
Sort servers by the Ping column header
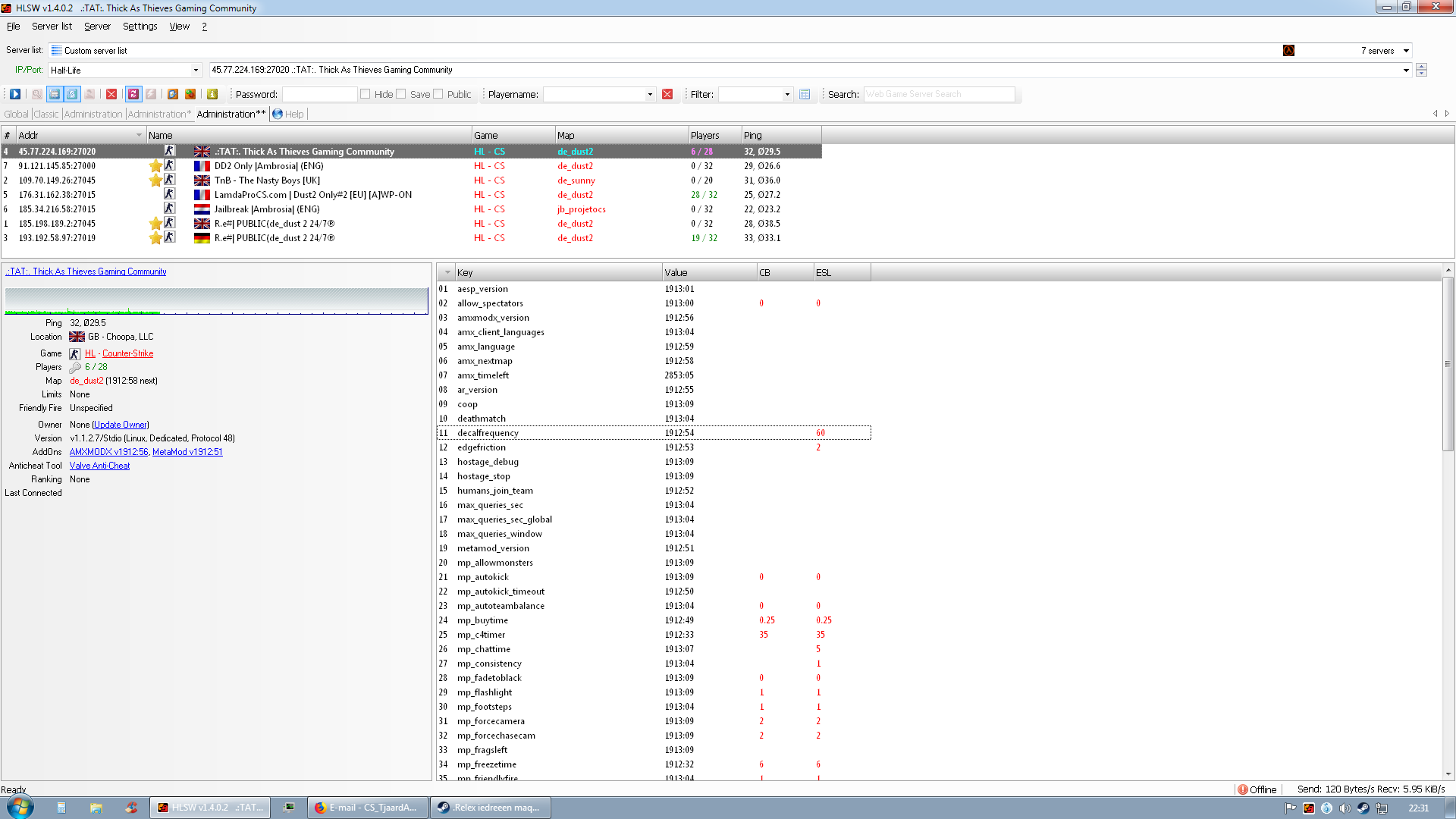781,136
